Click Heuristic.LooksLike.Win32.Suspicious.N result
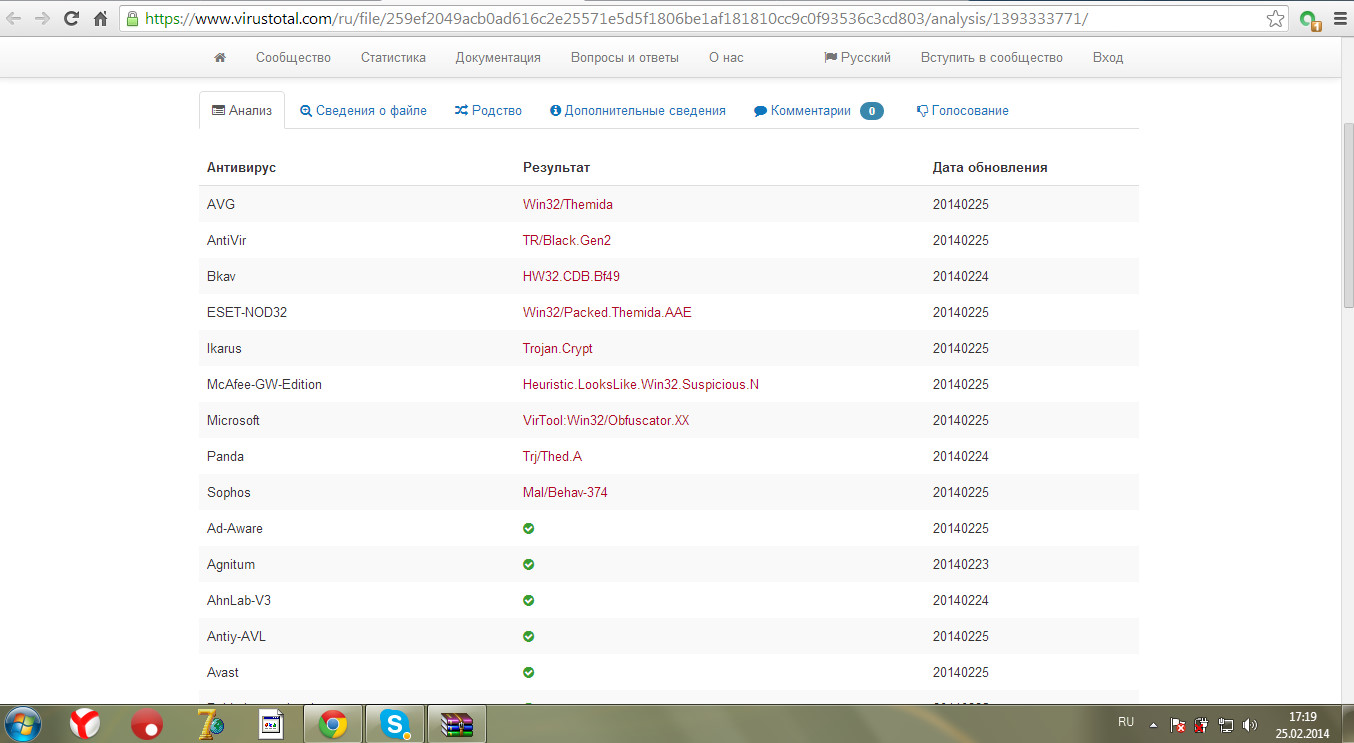The image size is (1354, 743). pos(641,384)
